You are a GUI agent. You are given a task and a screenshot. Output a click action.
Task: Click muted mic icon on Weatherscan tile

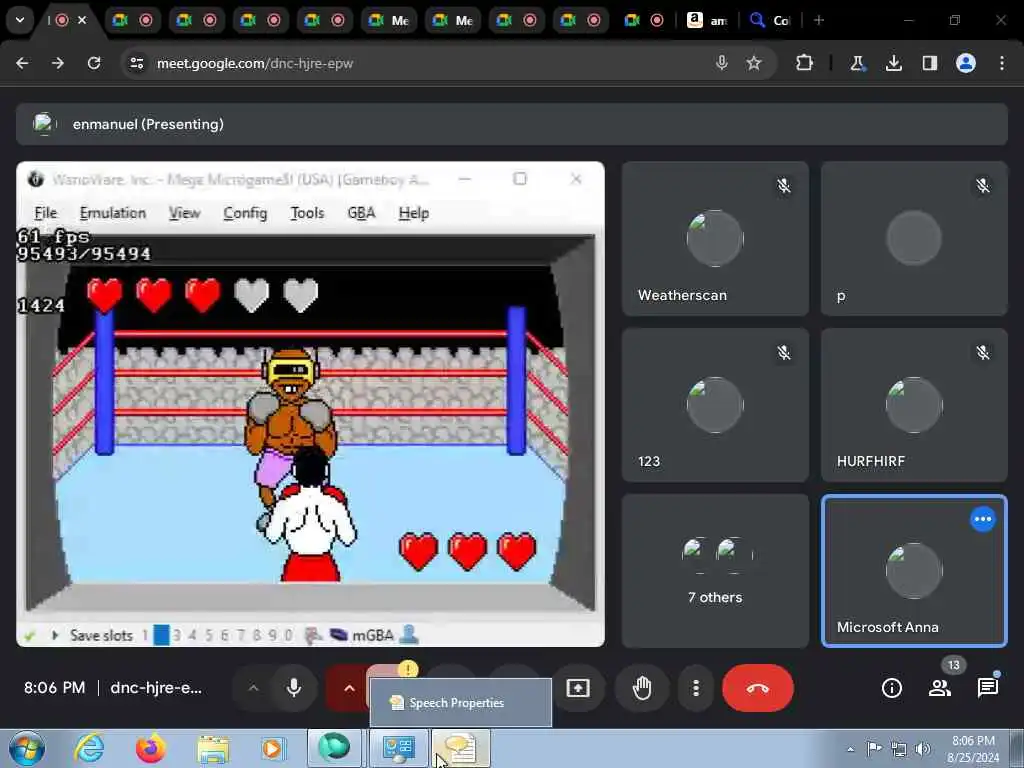coord(784,186)
